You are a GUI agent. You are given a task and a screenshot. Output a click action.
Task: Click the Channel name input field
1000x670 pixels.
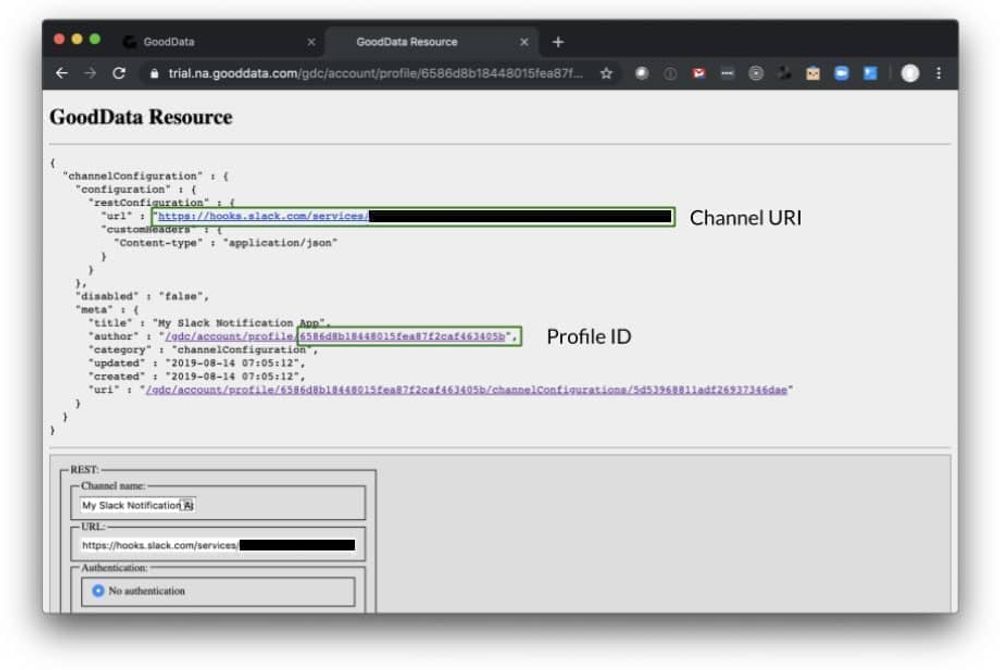pyautogui.click(x=138, y=505)
